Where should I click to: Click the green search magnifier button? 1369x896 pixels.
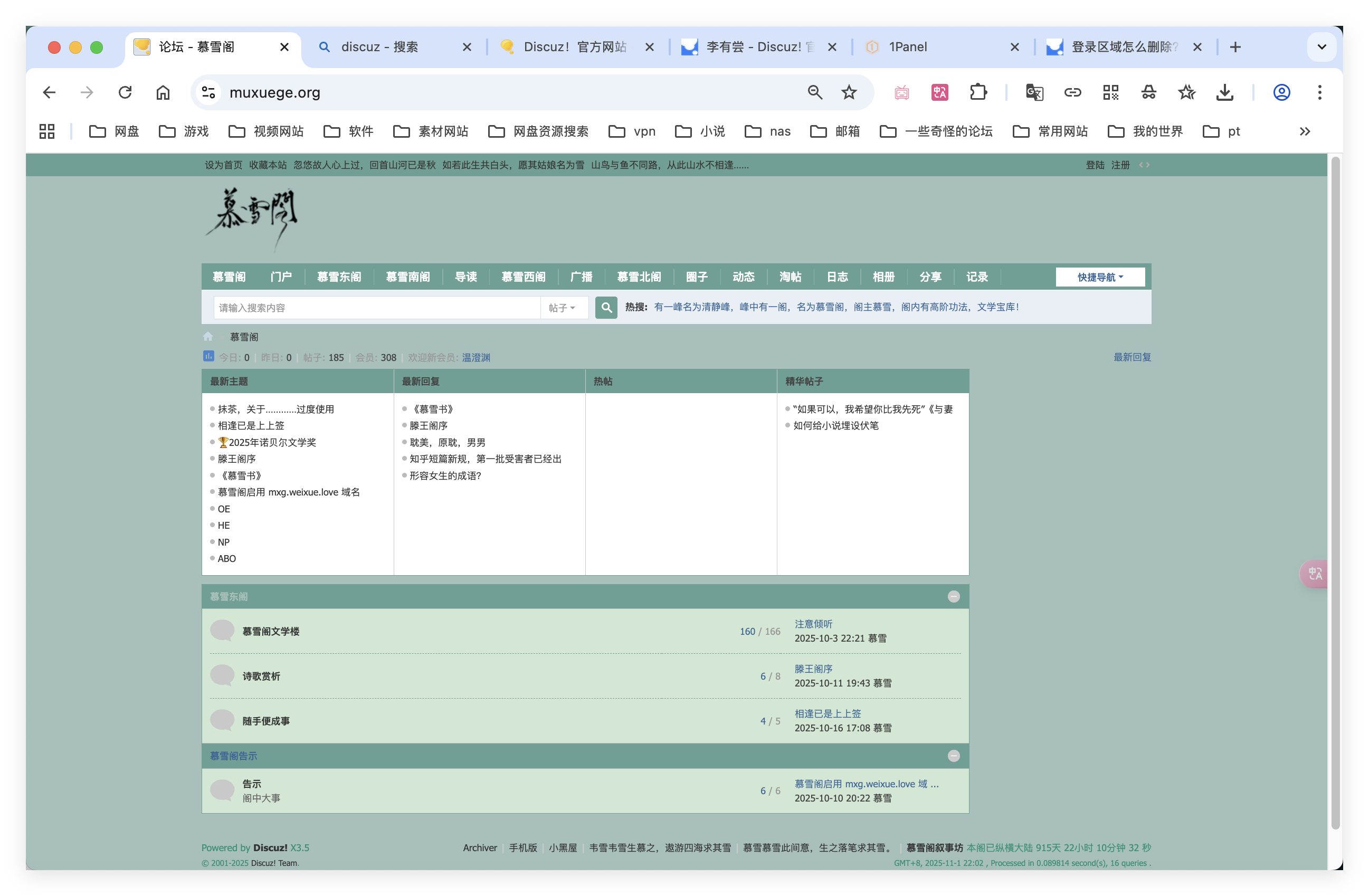click(x=606, y=308)
